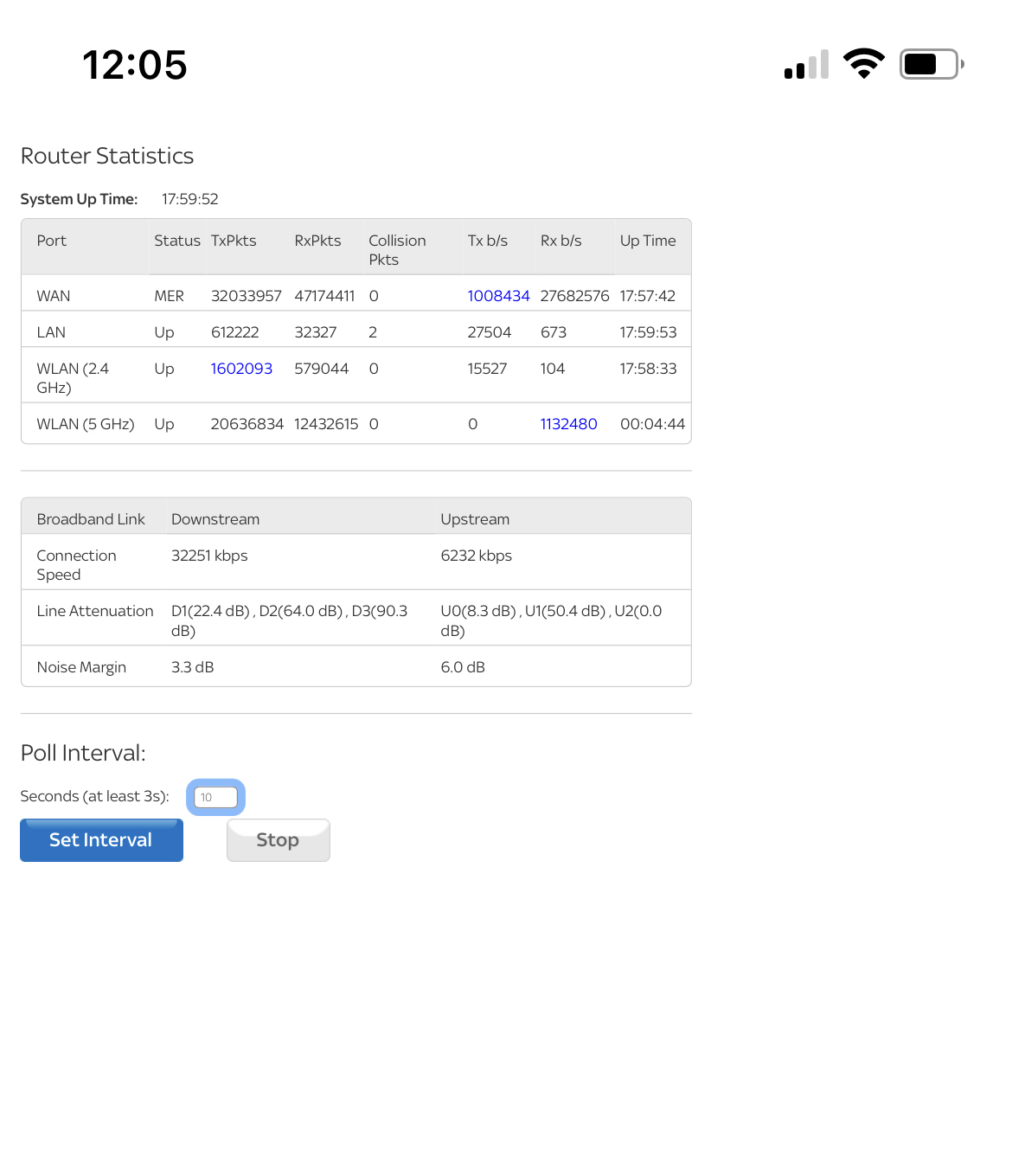
Task: Select the LAN port row label
Action: pyautogui.click(x=51, y=332)
